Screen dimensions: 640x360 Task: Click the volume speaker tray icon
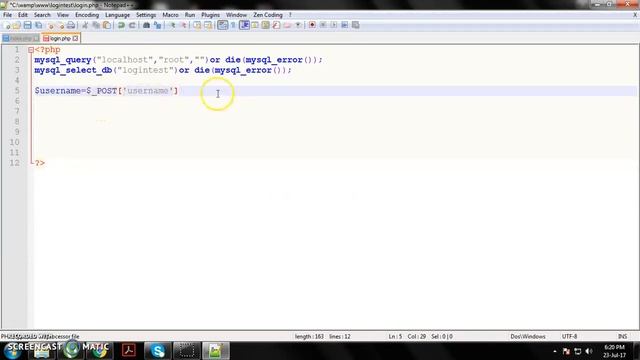click(589, 351)
